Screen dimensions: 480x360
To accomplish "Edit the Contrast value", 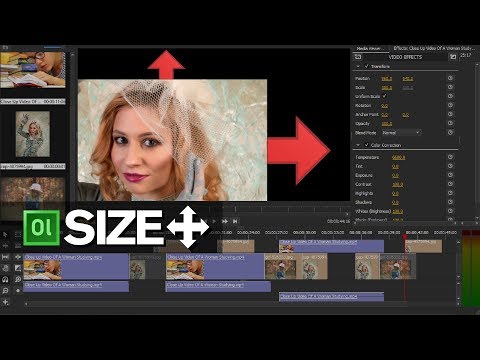I will (x=398, y=184).
